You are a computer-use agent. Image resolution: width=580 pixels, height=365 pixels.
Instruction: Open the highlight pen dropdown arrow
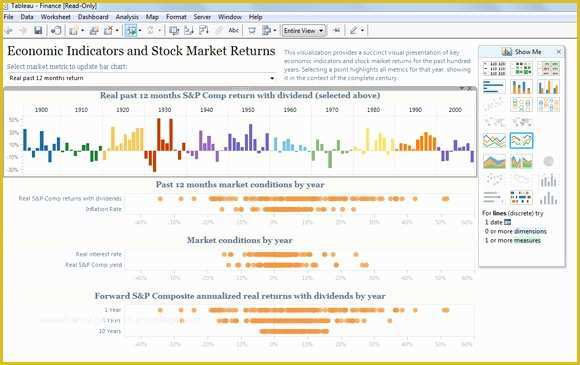click(362, 31)
